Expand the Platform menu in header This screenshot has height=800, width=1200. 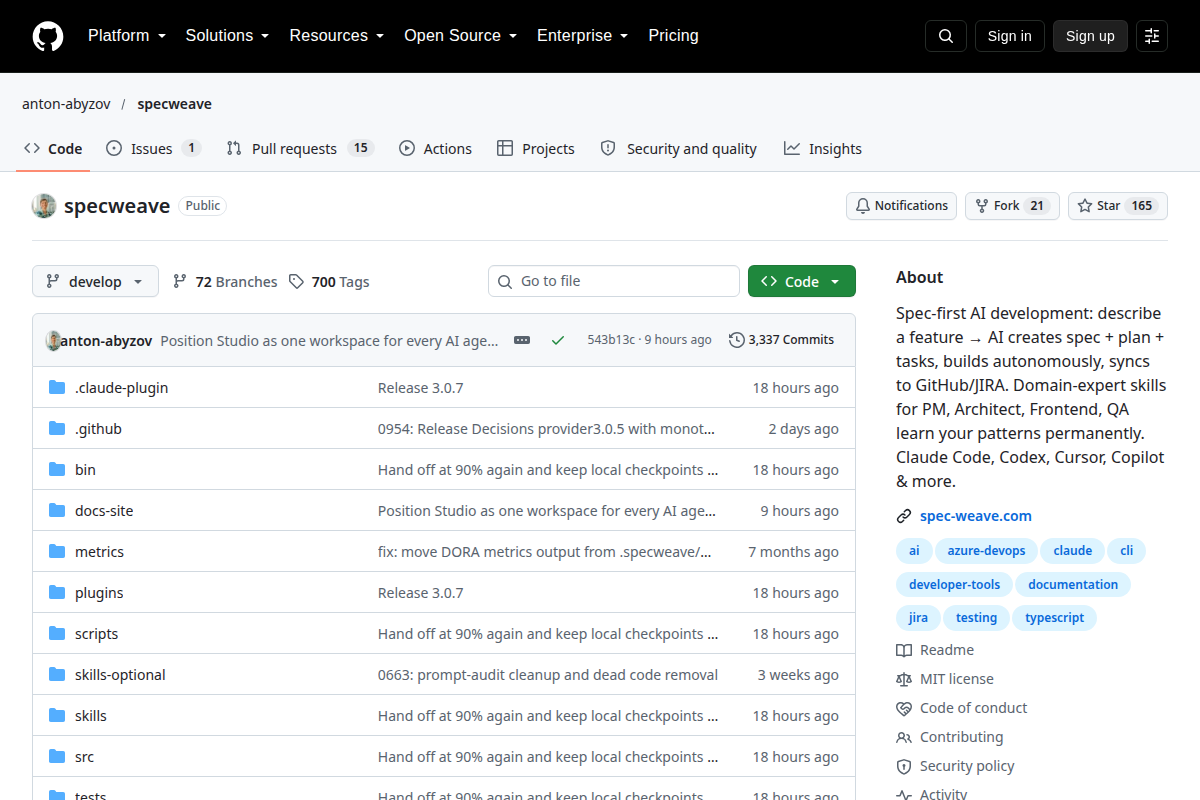pos(126,36)
